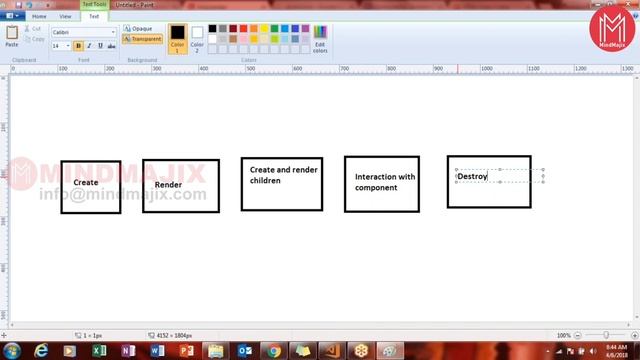
Task: Pick the green color swatch
Action: click(274, 28)
